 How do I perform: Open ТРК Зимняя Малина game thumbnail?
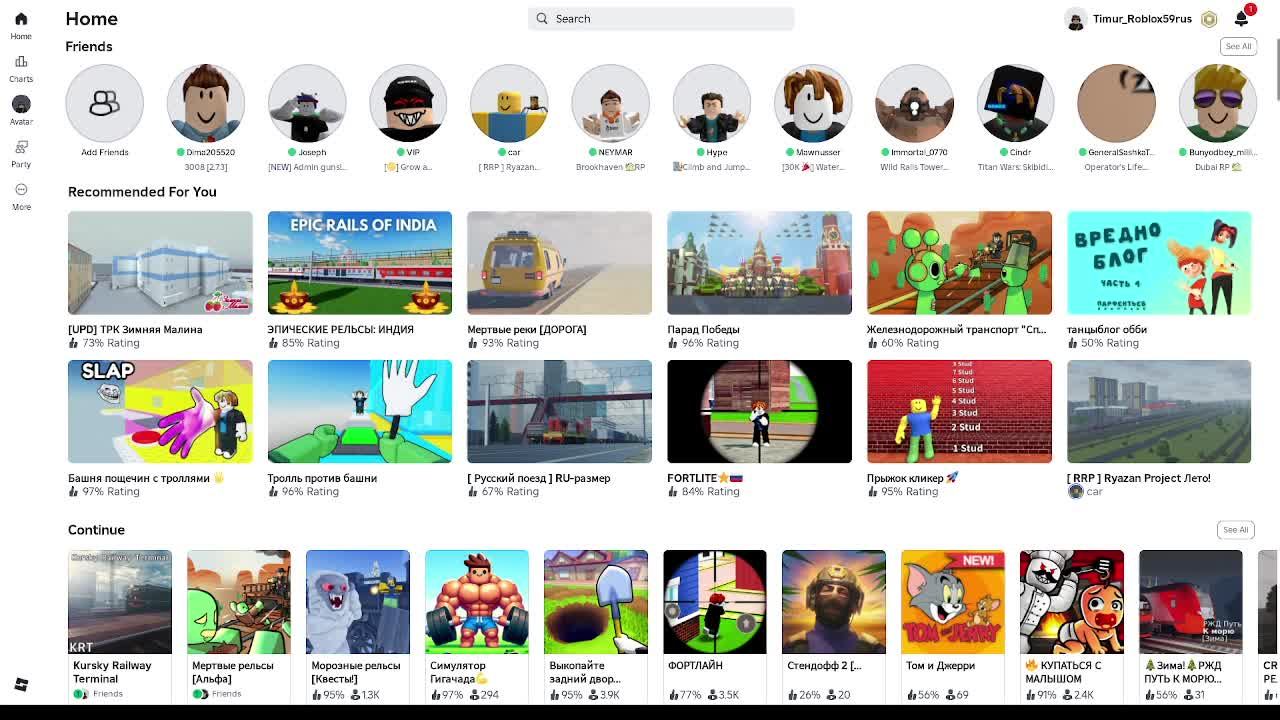point(160,262)
